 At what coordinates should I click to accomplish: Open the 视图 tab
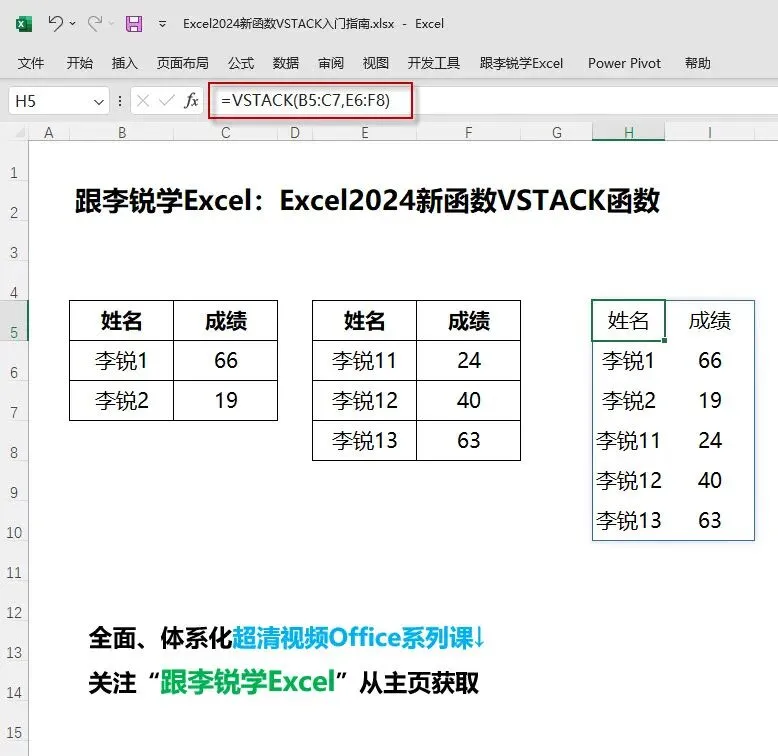(x=376, y=63)
